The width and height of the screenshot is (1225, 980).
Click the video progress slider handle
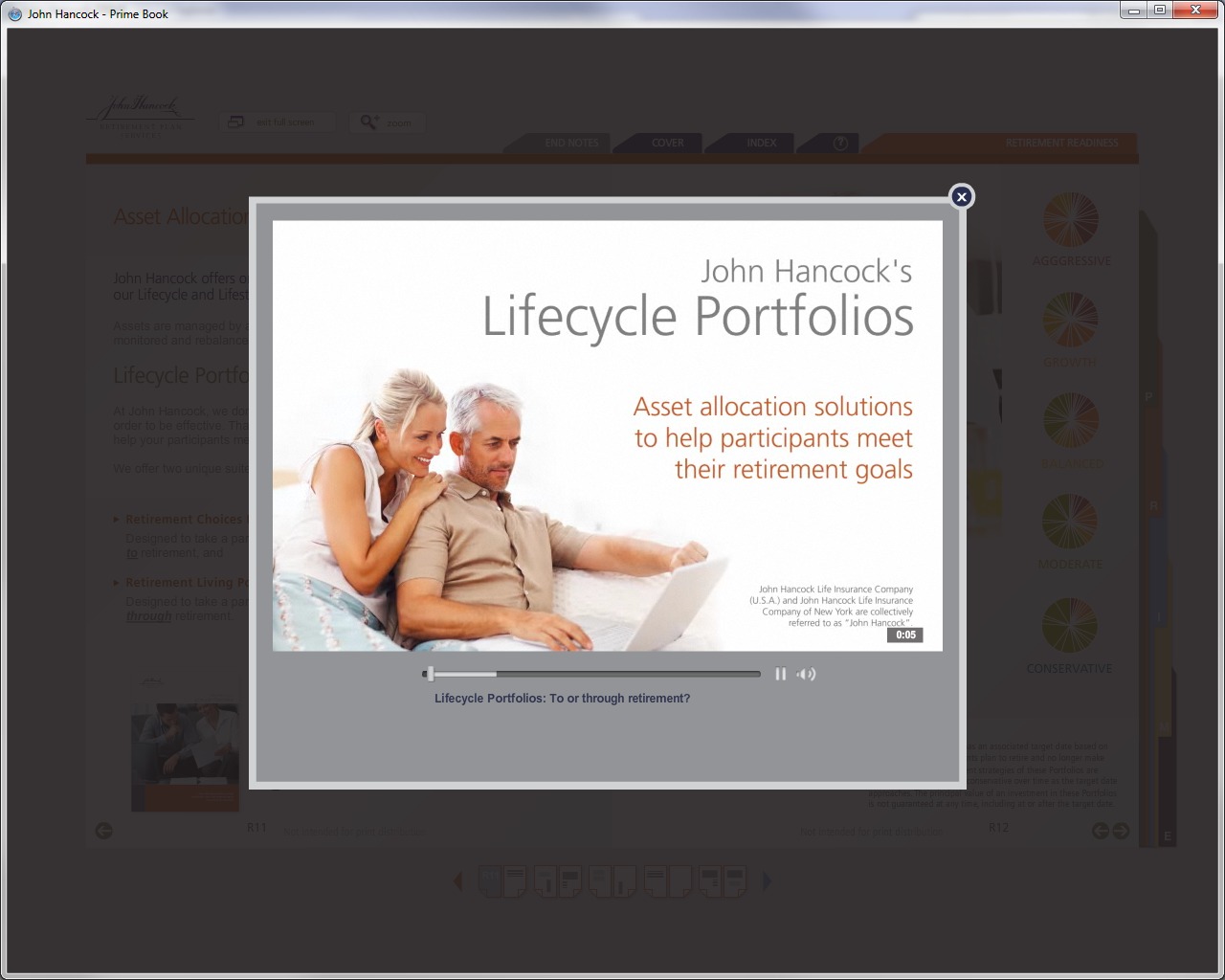[x=431, y=674]
